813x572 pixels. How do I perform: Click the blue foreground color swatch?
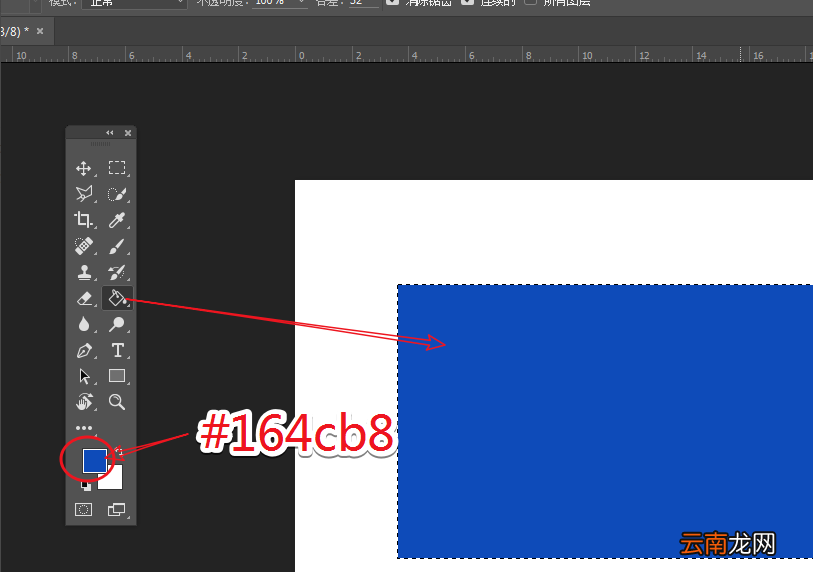coord(95,461)
